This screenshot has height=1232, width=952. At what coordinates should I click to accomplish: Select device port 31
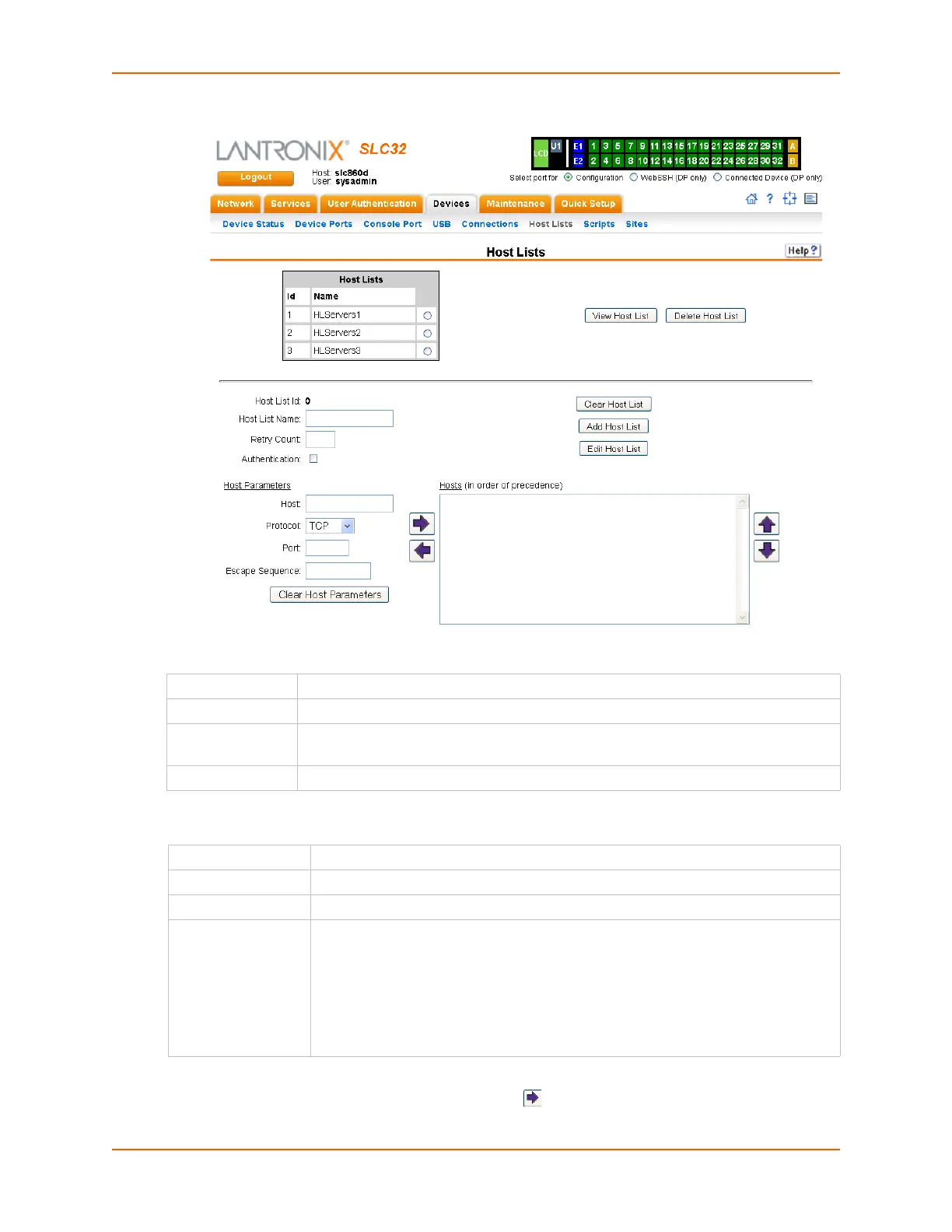click(777, 146)
